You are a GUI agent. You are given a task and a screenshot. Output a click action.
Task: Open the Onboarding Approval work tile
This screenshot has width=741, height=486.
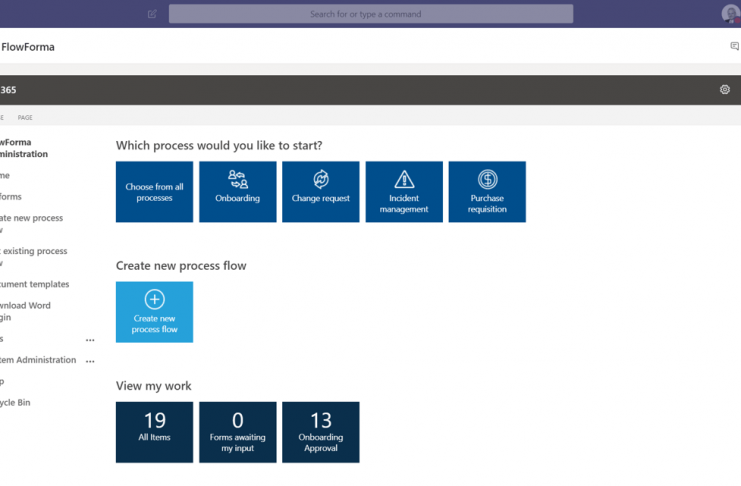click(320, 432)
